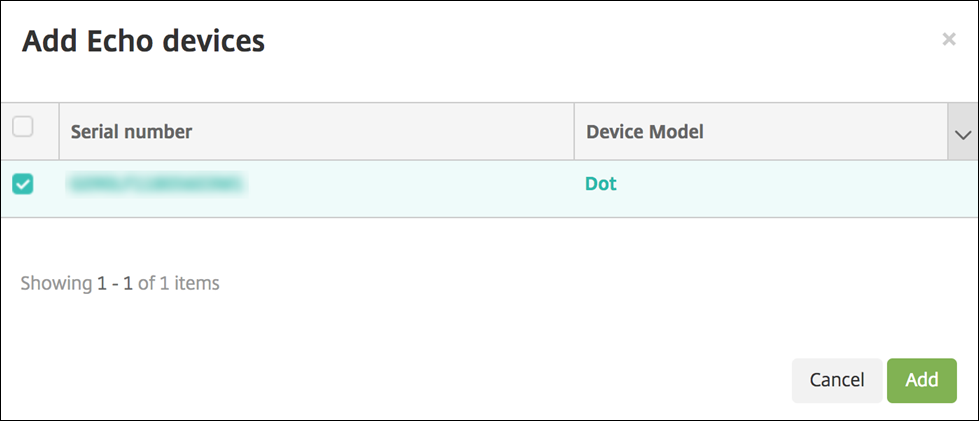Image resolution: width=979 pixels, height=421 pixels.
Task: Open the blurred serial number link
Action: (x=156, y=184)
